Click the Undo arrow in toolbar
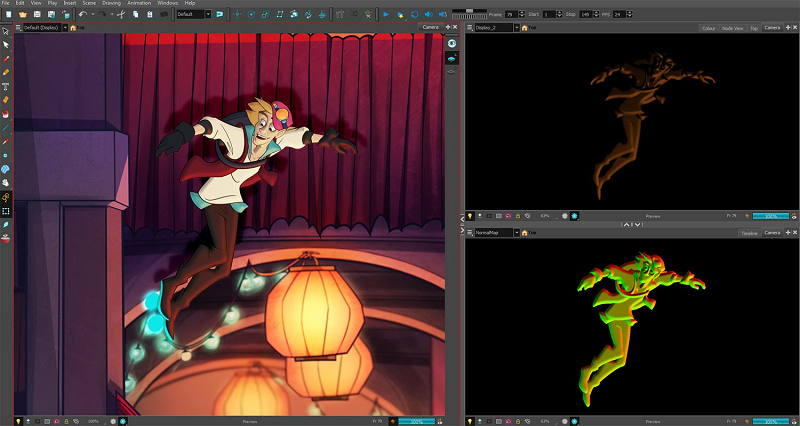 tap(83, 15)
